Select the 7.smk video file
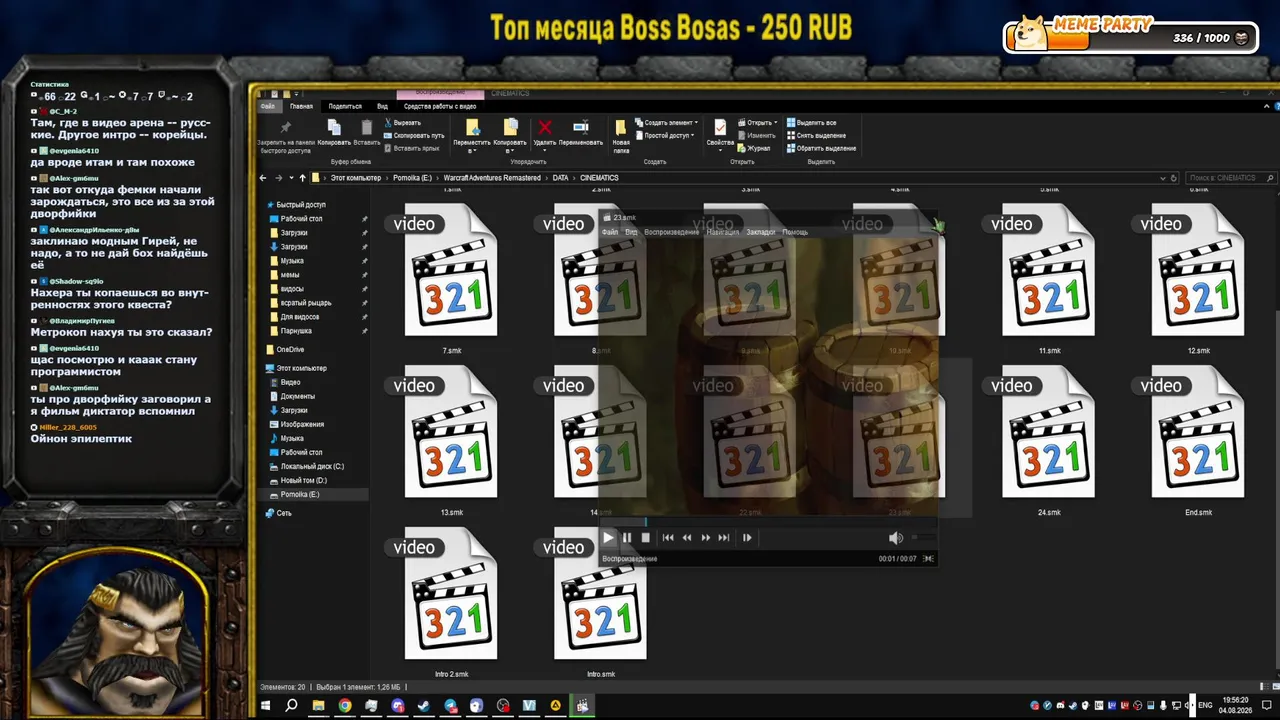The width and height of the screenshot is (1280, 720). [451, 278]
